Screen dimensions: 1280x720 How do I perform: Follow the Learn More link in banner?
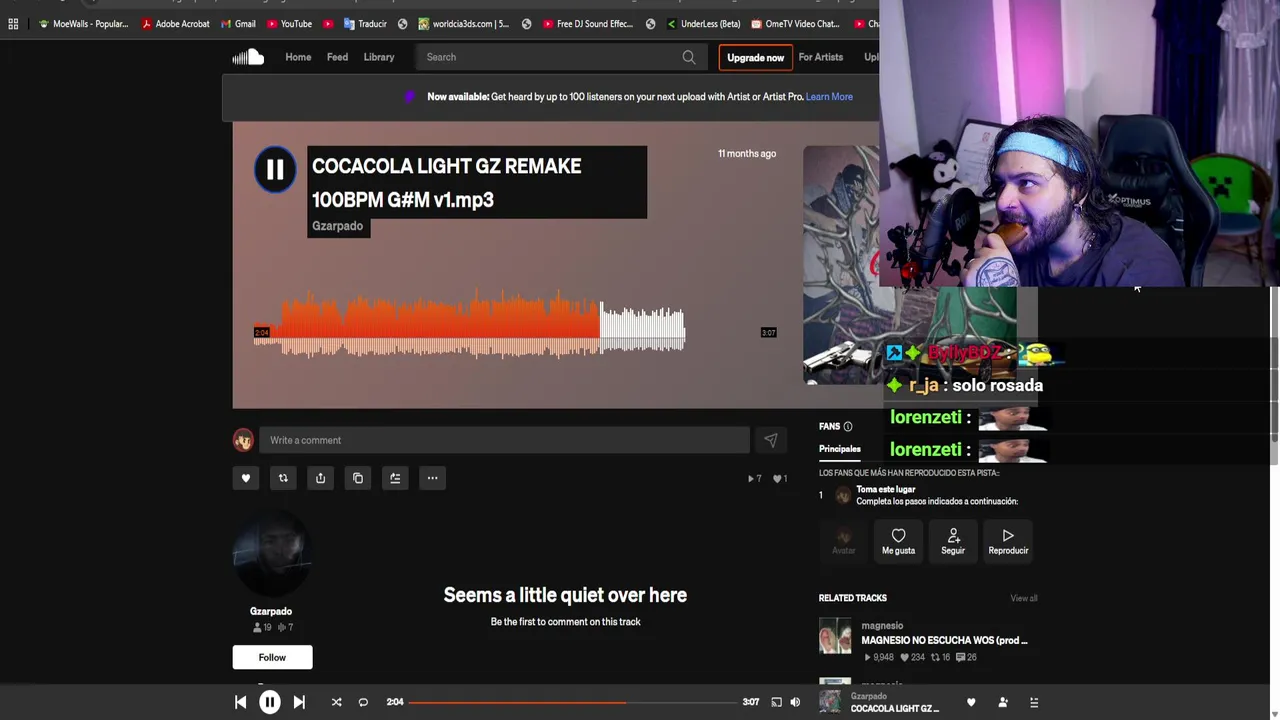(x=829, y=97)
